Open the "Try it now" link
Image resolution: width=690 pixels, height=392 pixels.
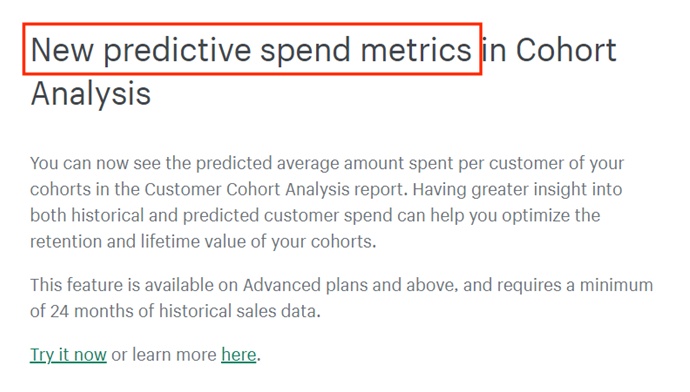coord(68,355)
